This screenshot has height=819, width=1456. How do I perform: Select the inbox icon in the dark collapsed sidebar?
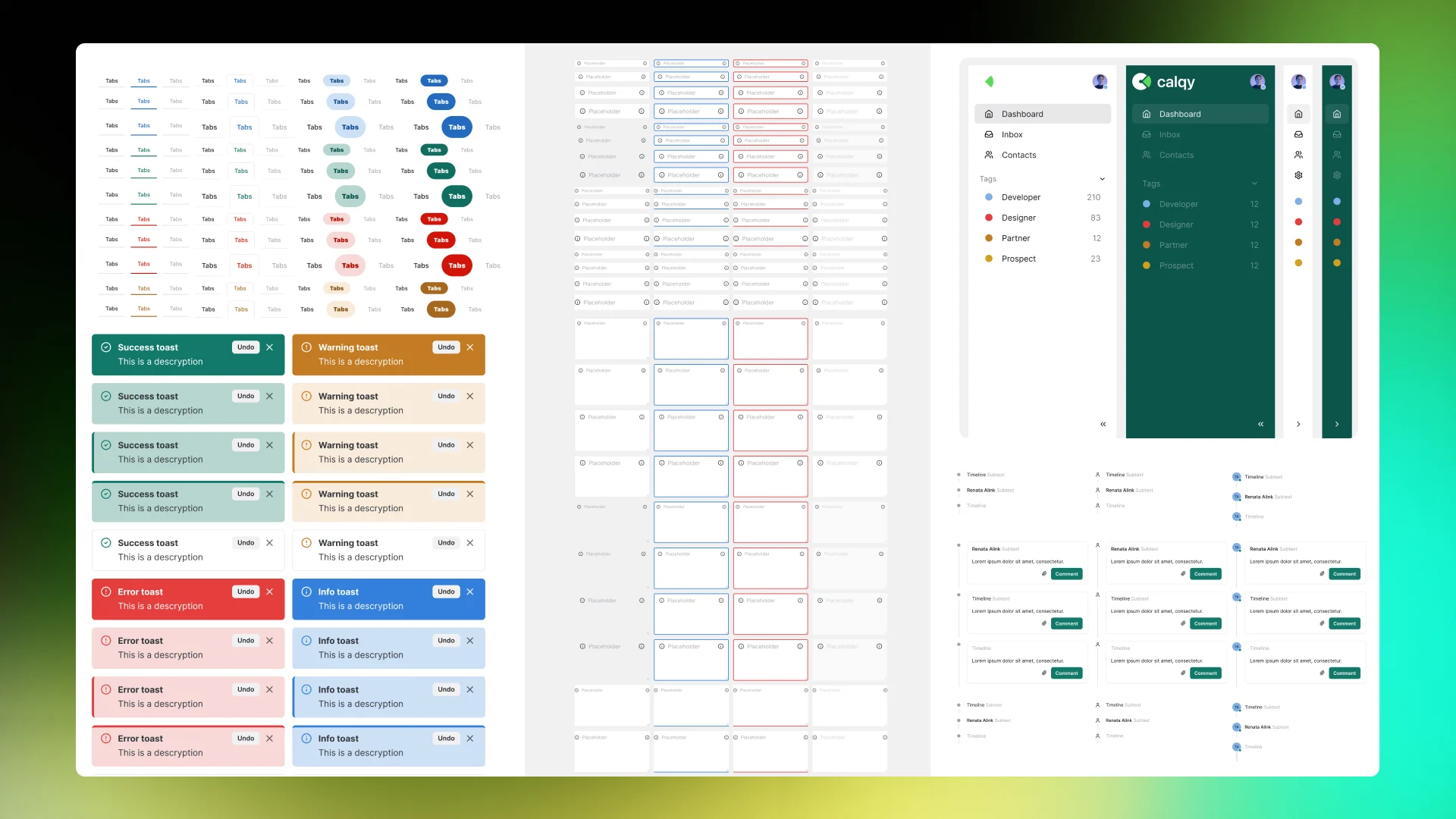(x=1337, y=134)
